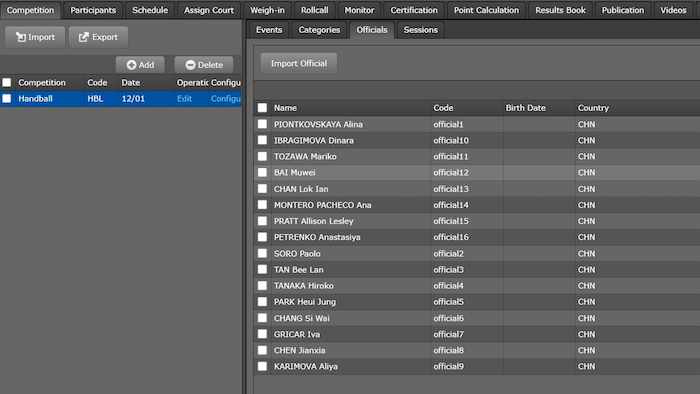Image resolution: width=700 pixels, height=394 pixels.
Task: Check the box for TOZAWA Mariko
Action: 262,156
